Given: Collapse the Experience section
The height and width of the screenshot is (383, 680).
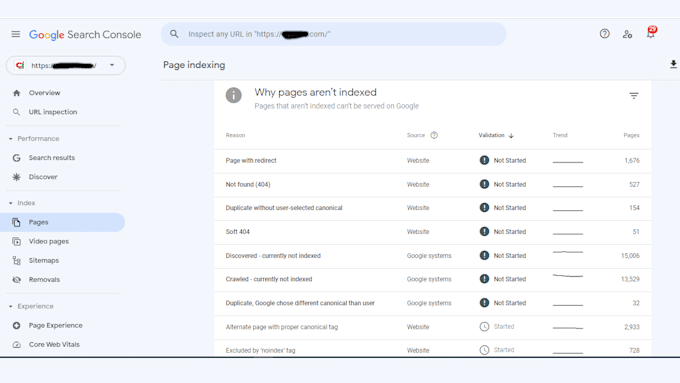Looking at the screenshot, I should (11, 306).
